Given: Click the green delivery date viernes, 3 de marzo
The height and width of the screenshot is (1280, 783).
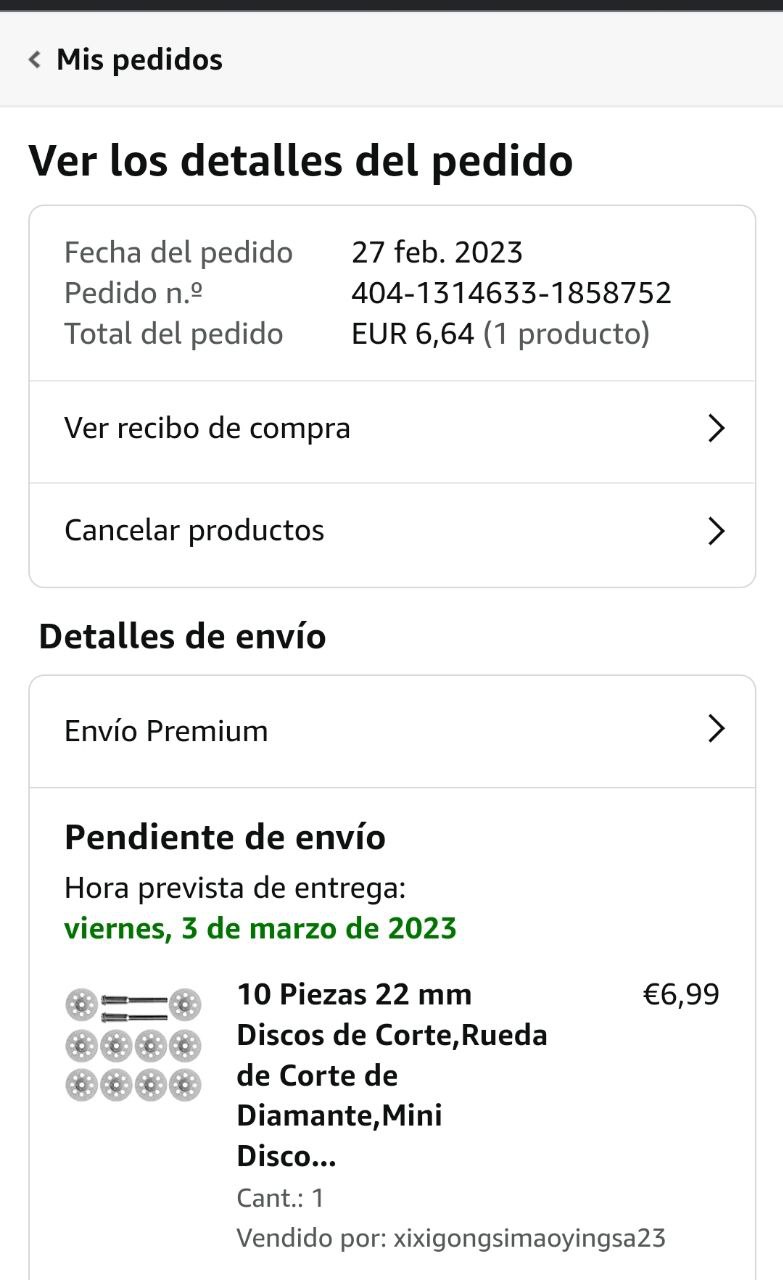Looking at the screenshot, I should (x=260, y=928).
